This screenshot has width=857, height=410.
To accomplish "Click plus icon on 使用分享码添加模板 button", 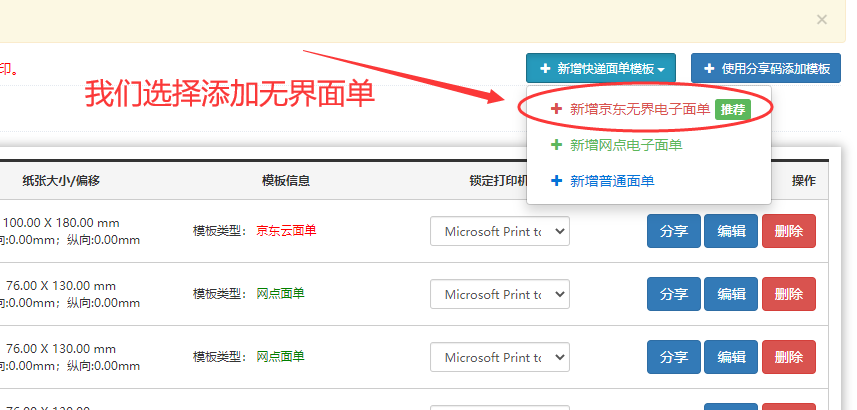I will click(709, 69).
